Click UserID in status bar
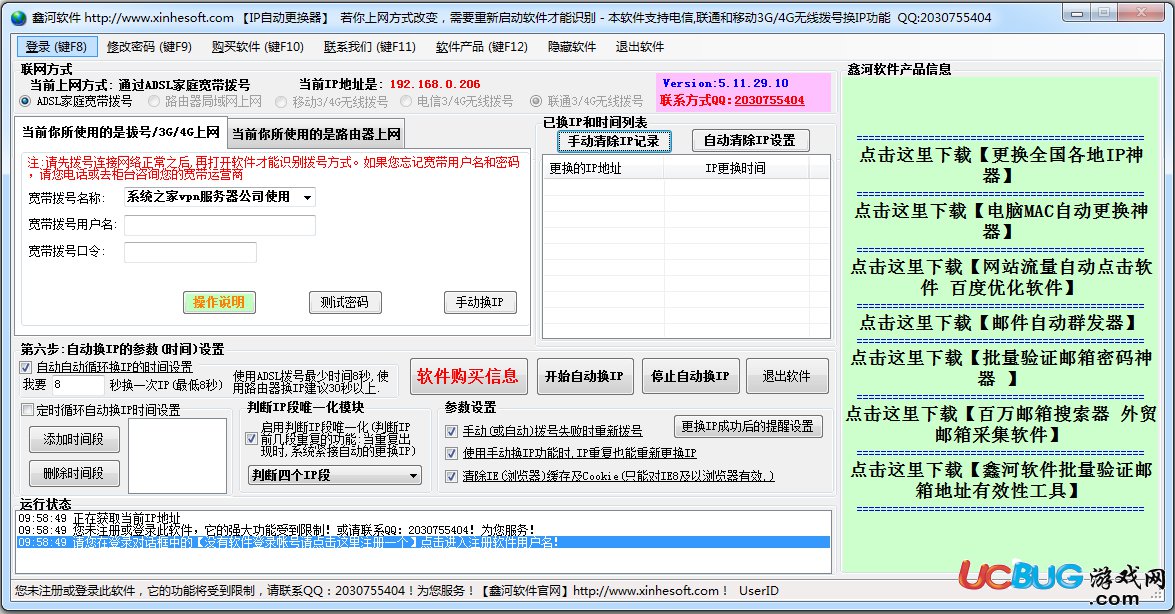 coord(758,591)
